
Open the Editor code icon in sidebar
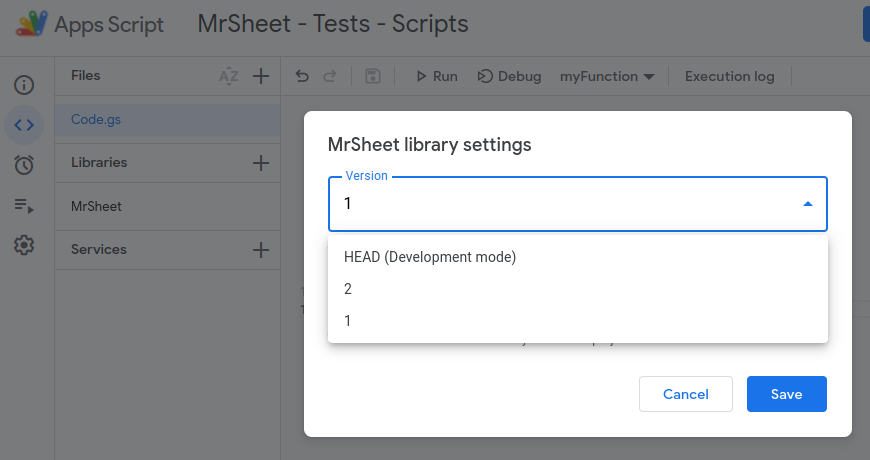24,125
